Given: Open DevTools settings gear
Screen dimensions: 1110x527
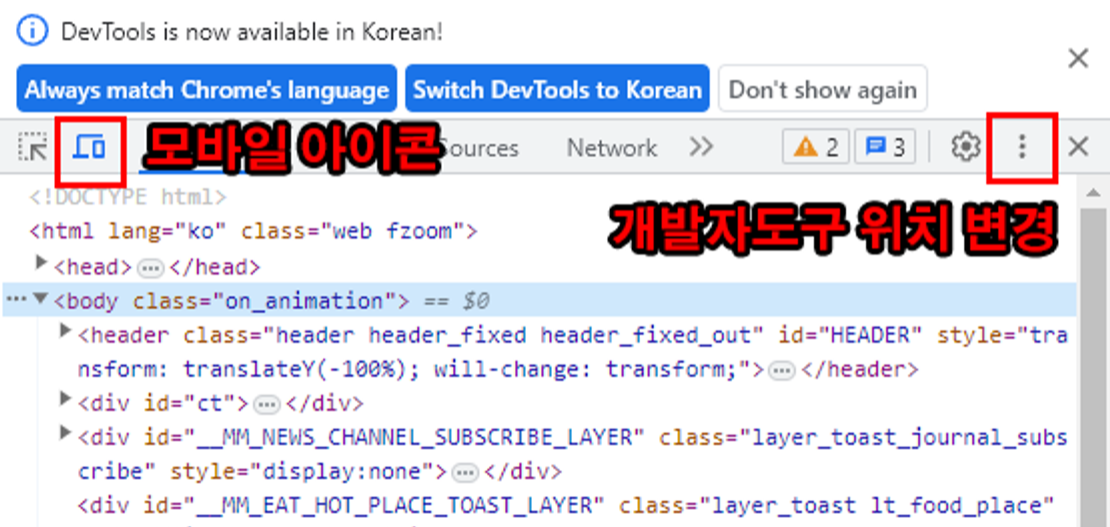Looking at the screenshot, I should click(965, 147).
